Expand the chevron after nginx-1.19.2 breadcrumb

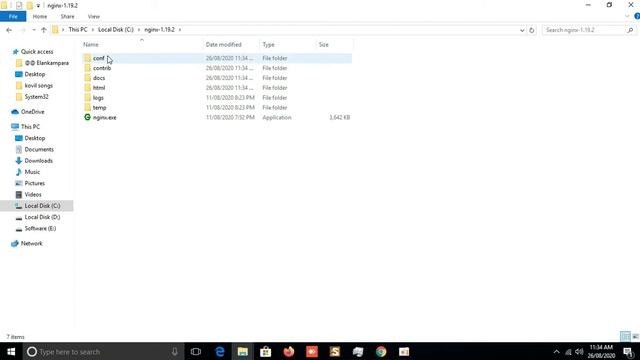point(180,30)
